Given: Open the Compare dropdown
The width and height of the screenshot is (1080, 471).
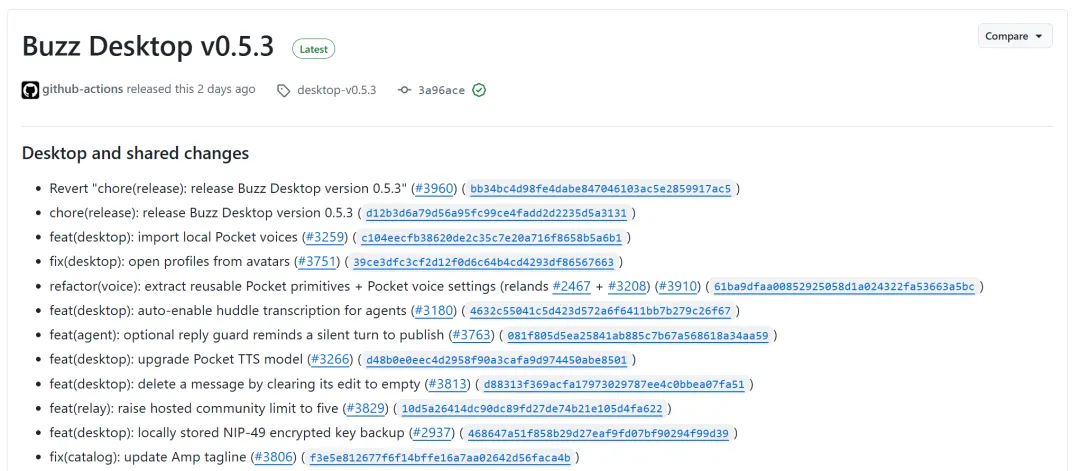Looking at the screenshot, I should tap(1015, 36).
